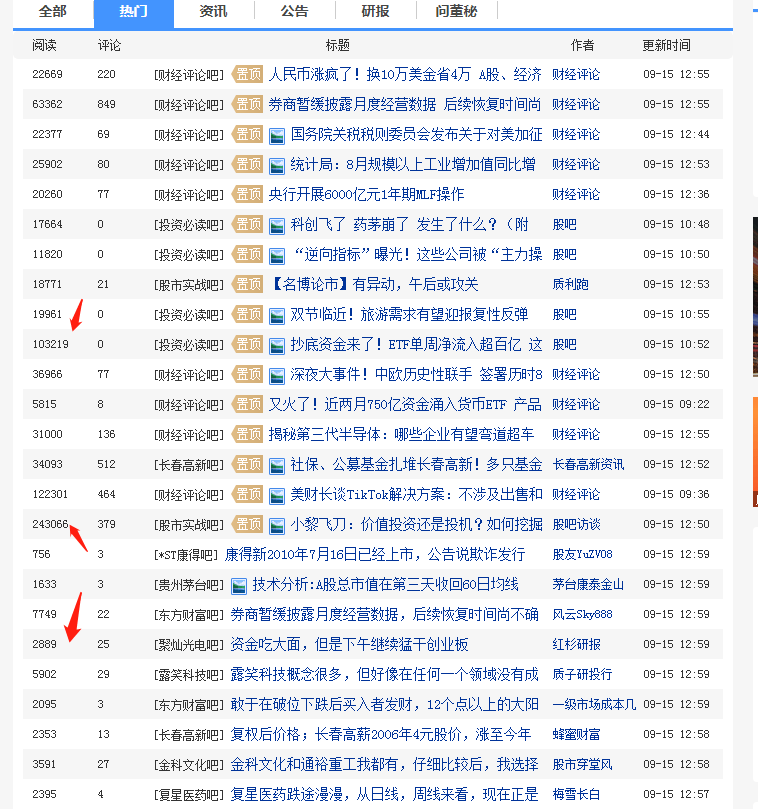The width and height of the screenshot is (758, 809).
Task: Open the 问董秘 tab
Action: (x=456, y=11)
